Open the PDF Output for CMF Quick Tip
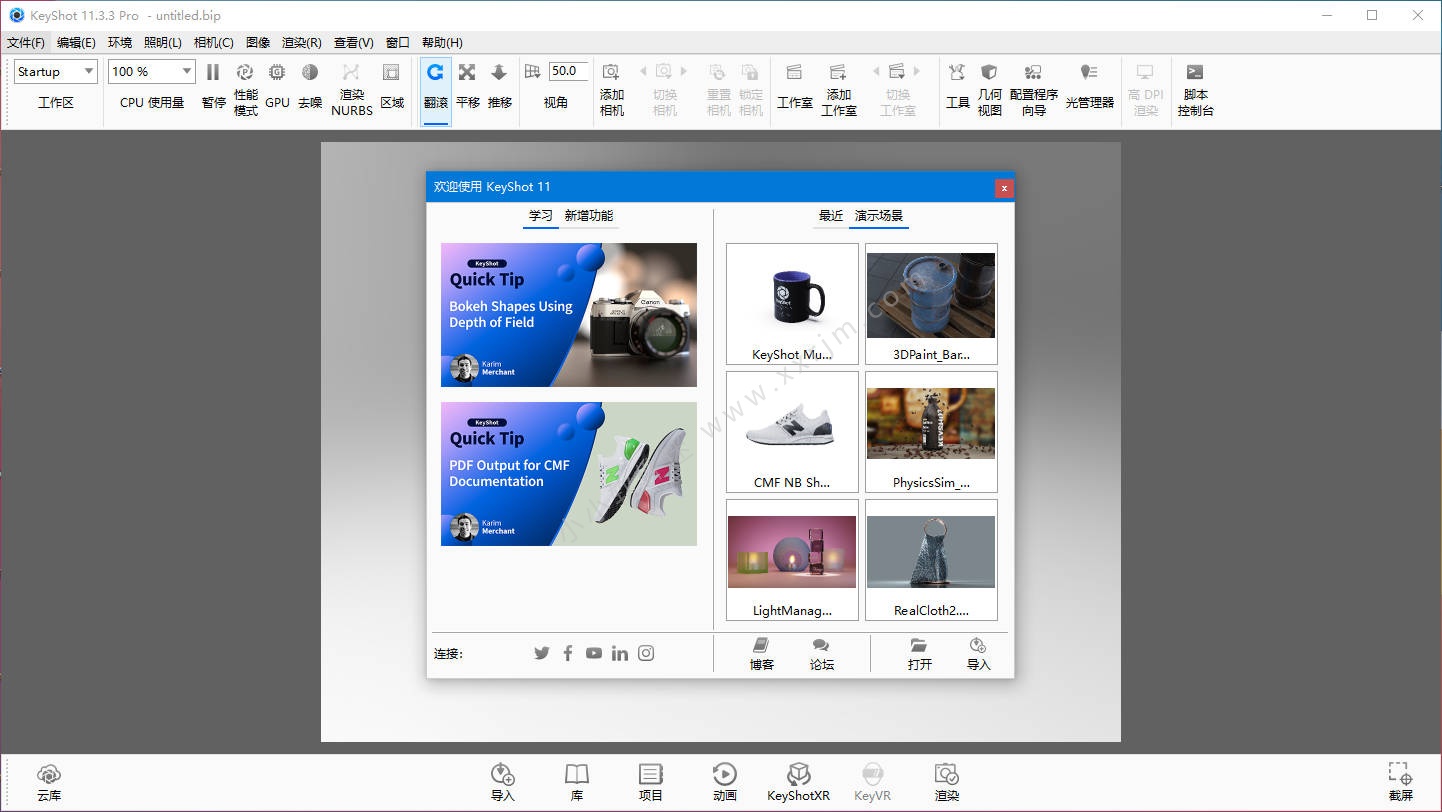 tap(569, 474)
